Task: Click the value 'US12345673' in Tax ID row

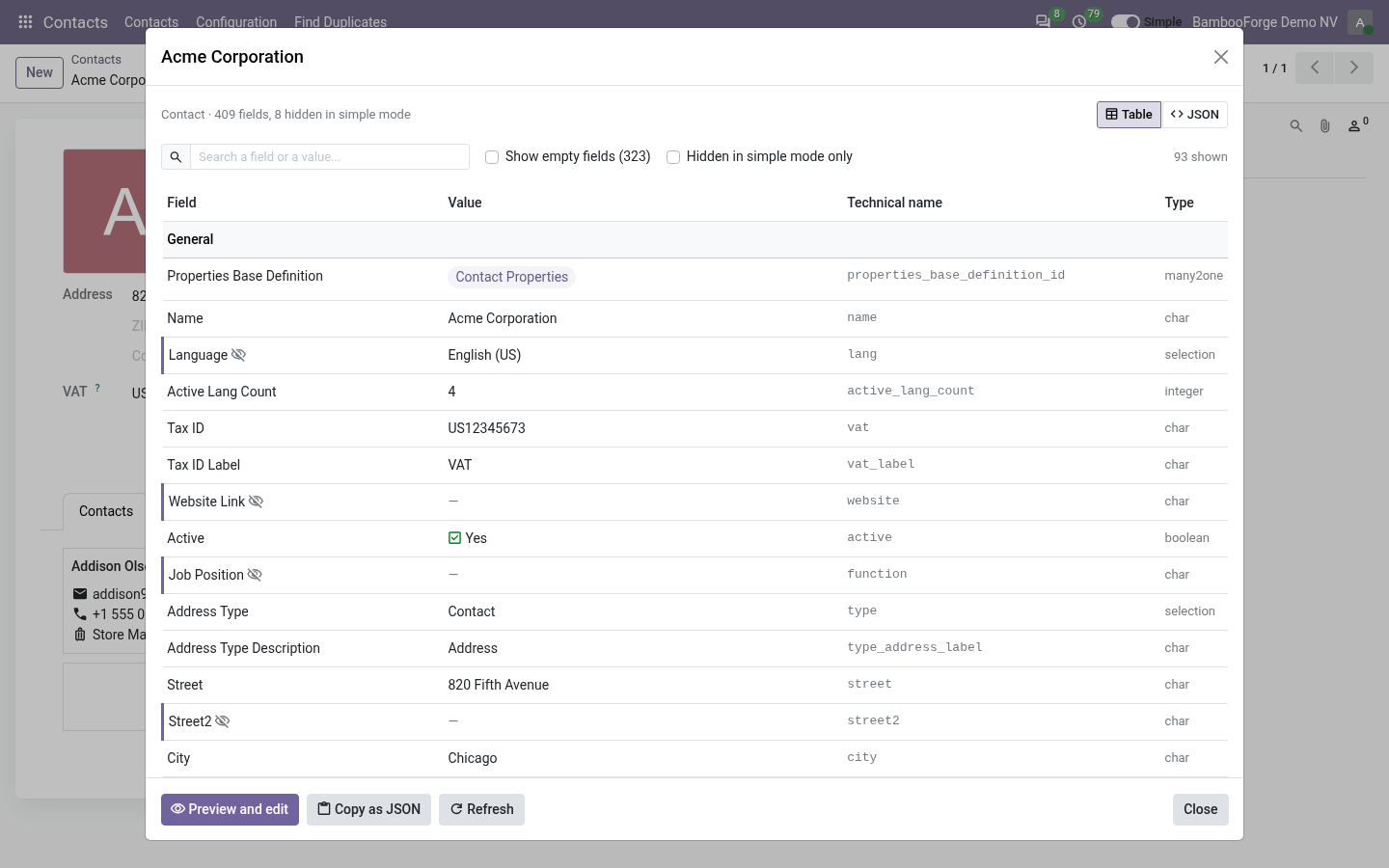Action: [x=486, y=428]
